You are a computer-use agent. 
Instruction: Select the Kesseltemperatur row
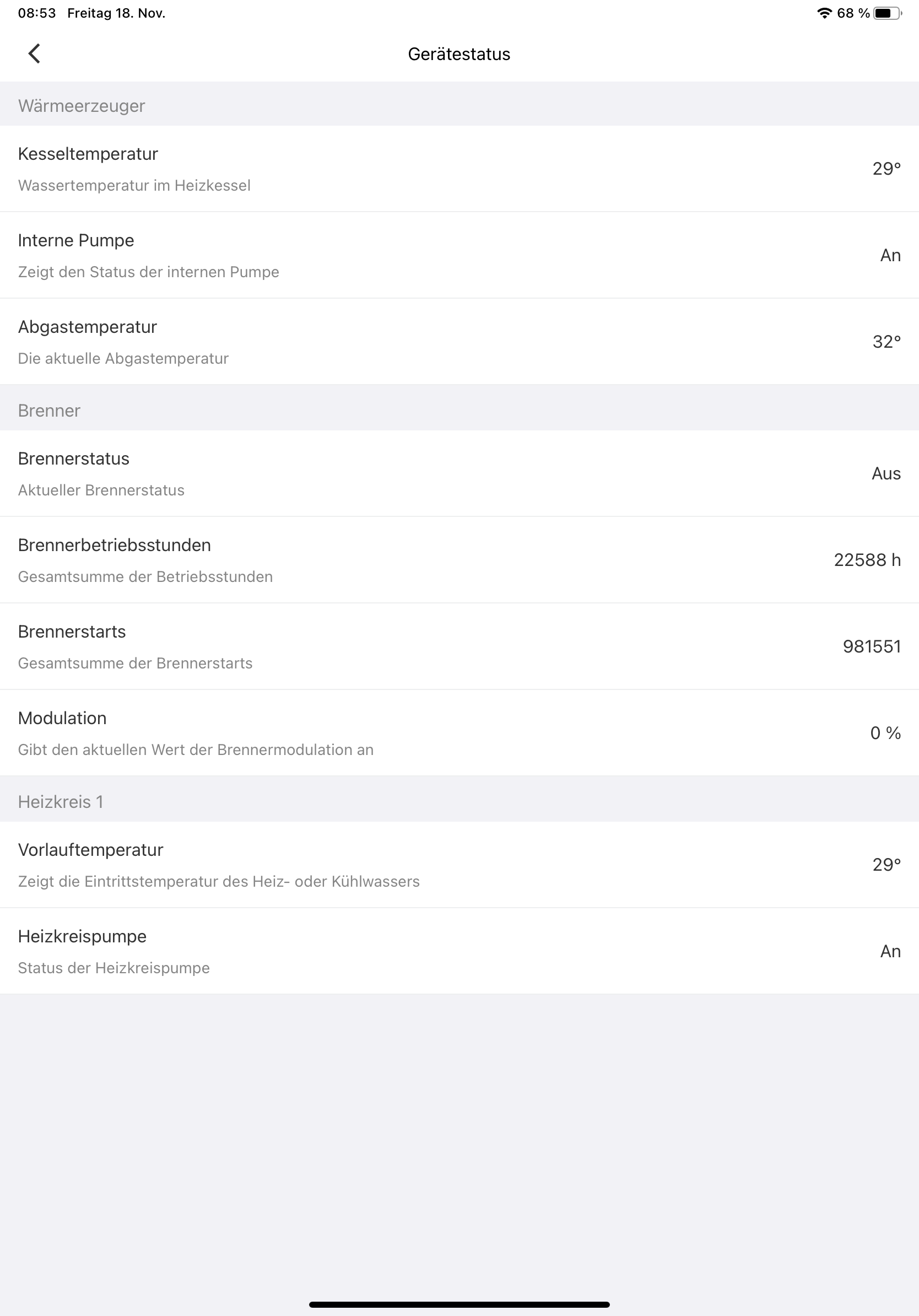click(x=458, y=169)
